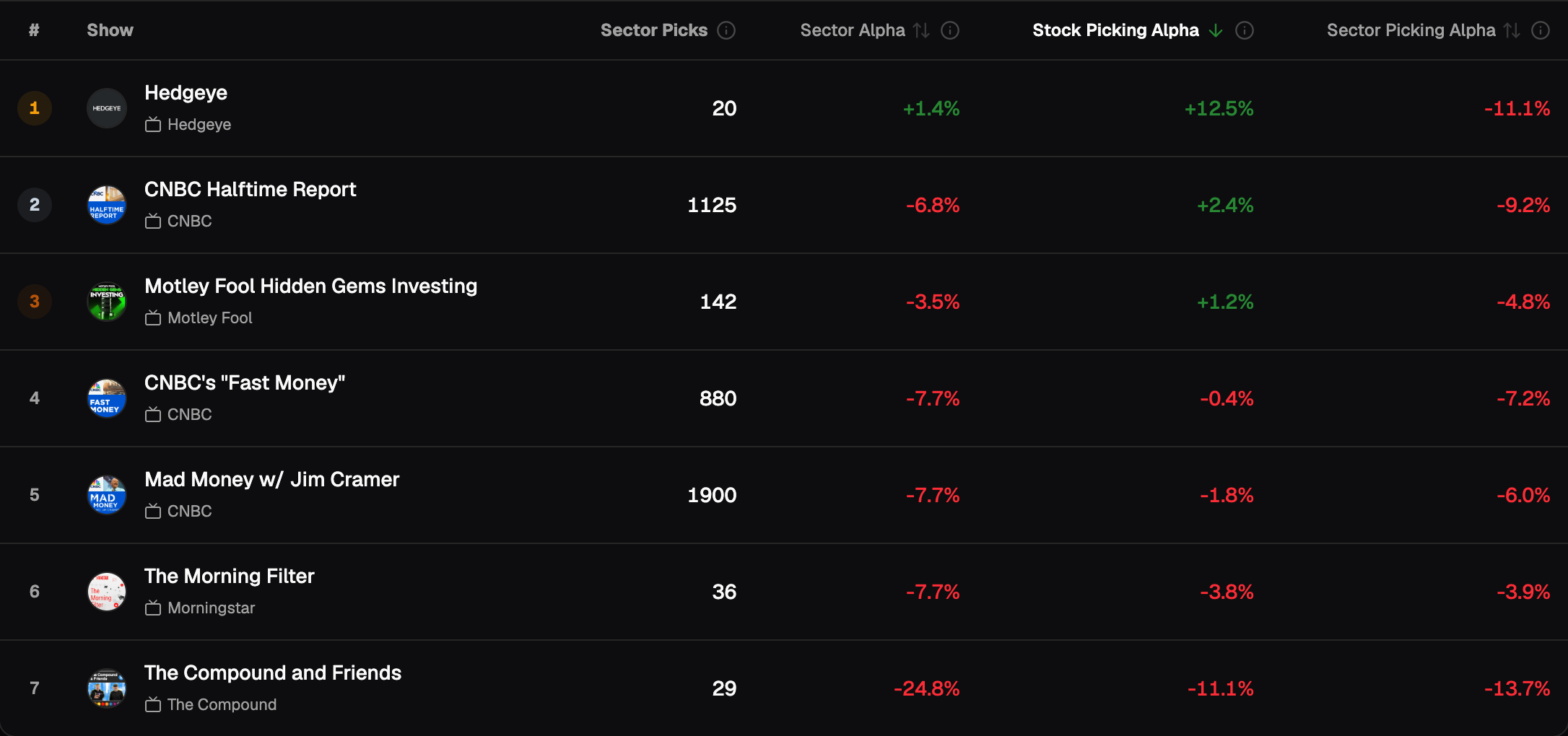Open The Morning Filter show
This screenshot has width=1568, height=736.
click(x=230, y=577)
